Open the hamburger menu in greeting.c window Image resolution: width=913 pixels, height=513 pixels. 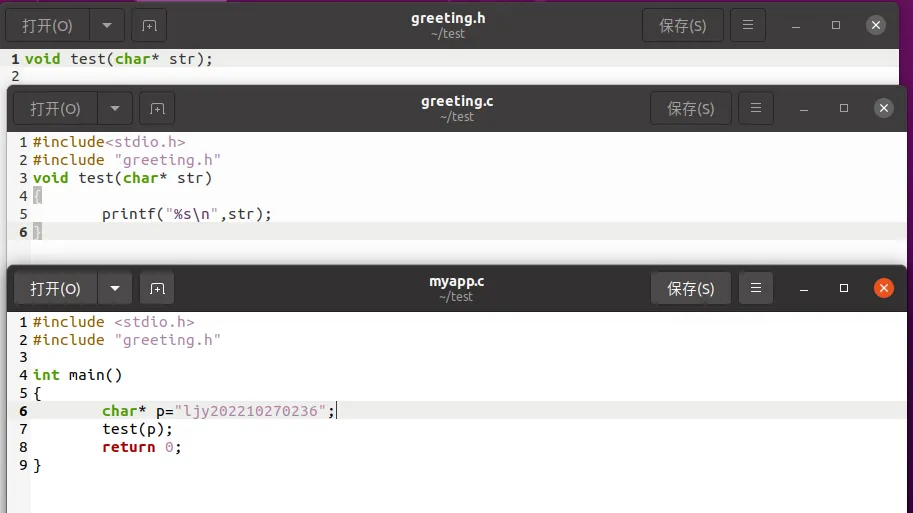756,108
